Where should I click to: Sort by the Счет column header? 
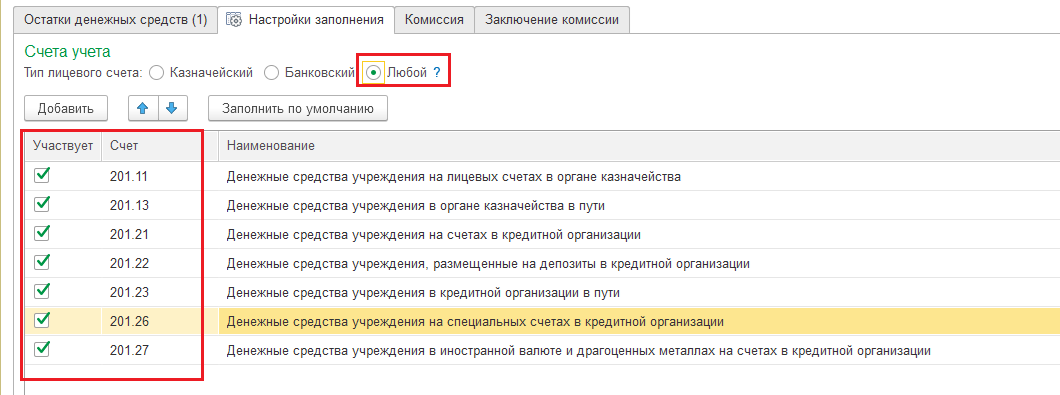point(160,146)
